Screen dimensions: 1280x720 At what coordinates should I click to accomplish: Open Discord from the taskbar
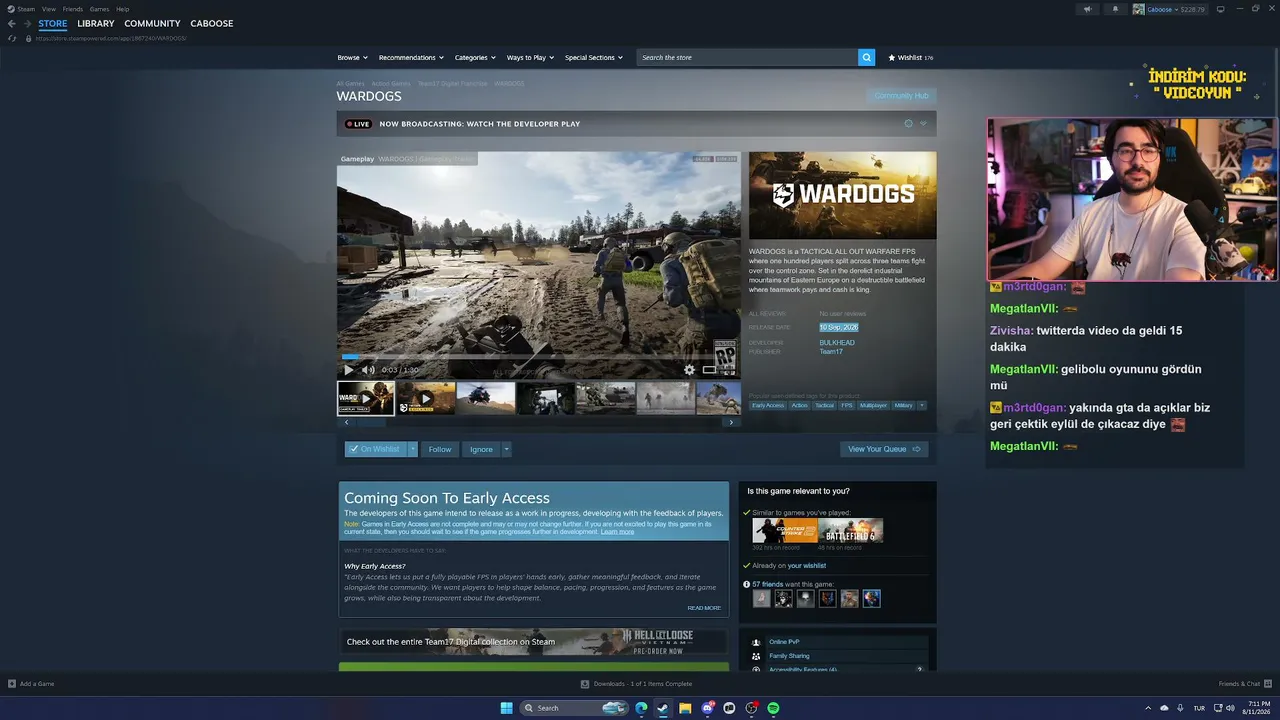708,708
